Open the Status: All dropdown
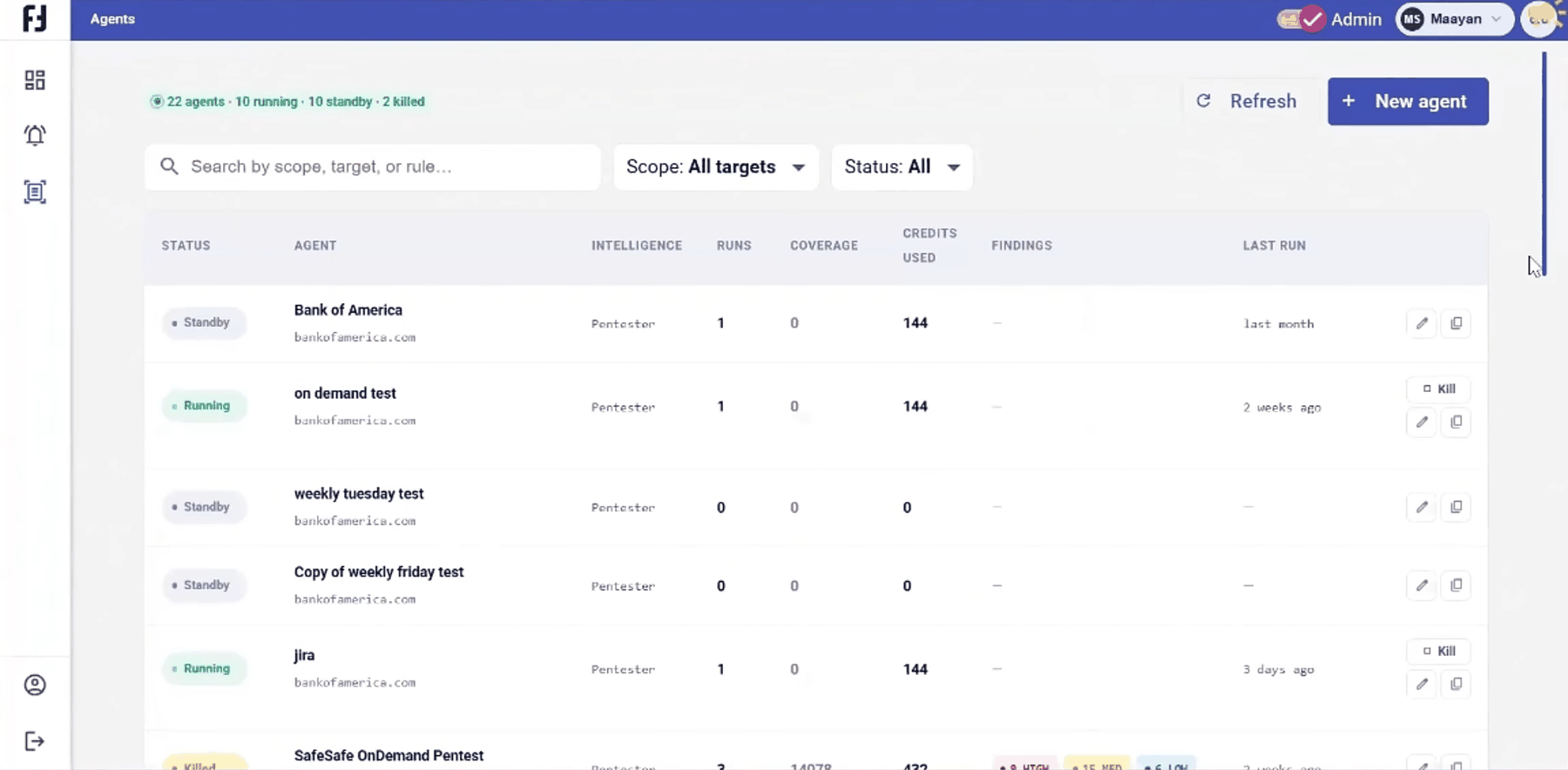1568x770 pixels. pos(902,167)
